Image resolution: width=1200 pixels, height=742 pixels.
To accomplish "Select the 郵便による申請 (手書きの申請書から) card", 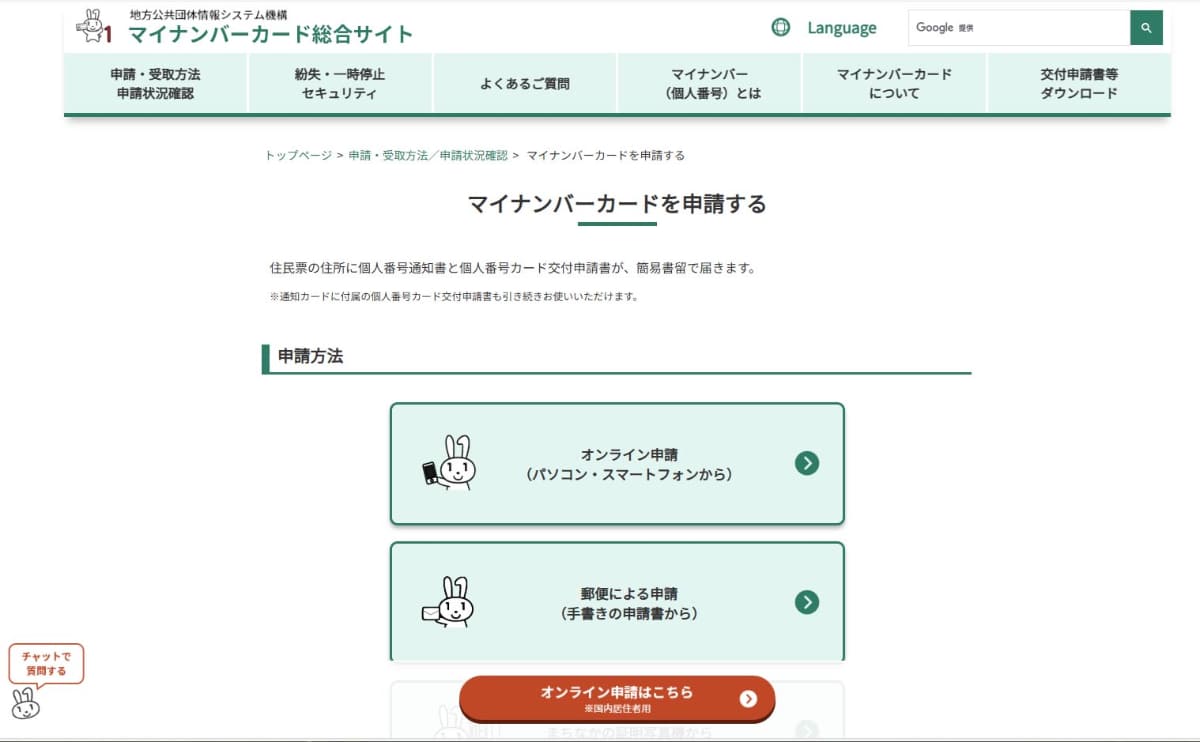I will tap(617, 602).
